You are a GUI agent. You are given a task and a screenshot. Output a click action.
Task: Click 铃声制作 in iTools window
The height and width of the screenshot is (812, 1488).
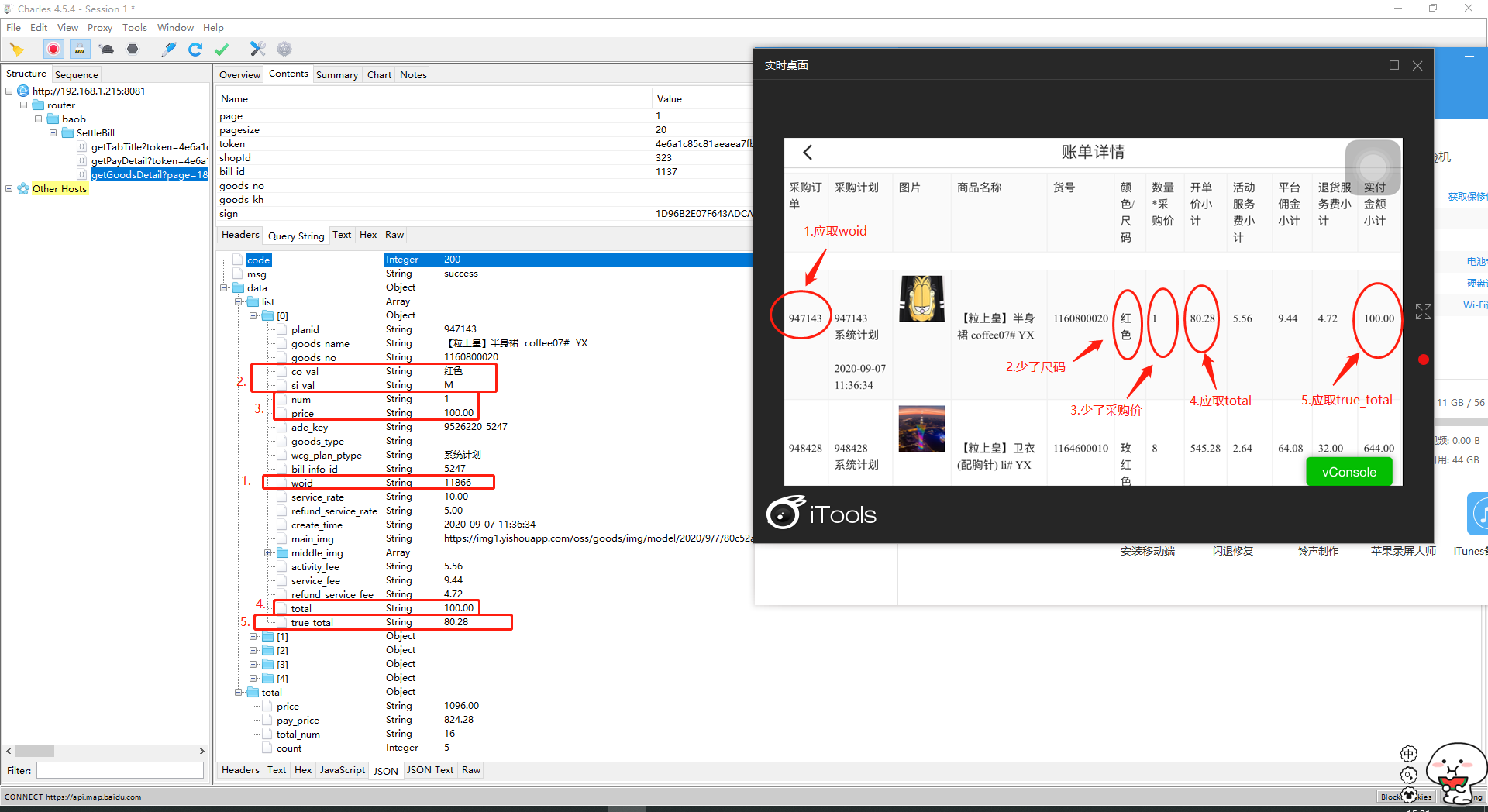(1318, 551)
